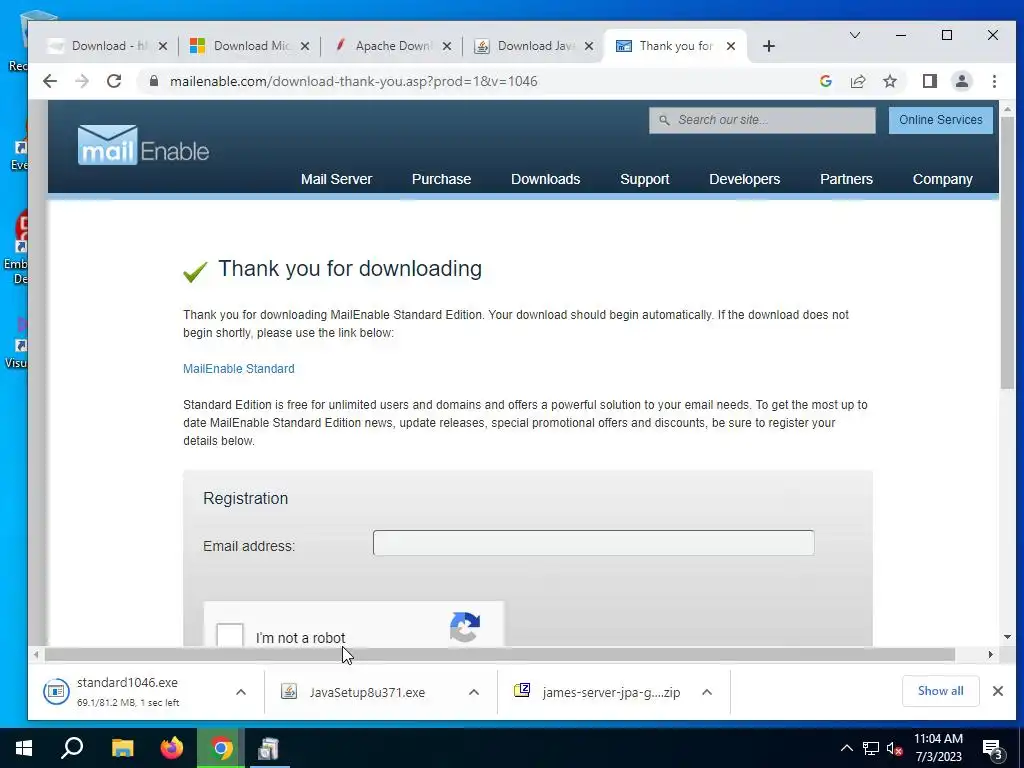Check the I'm not a robot box
The height and width of the screenshot is (768, 1024).
coord(230,635)
